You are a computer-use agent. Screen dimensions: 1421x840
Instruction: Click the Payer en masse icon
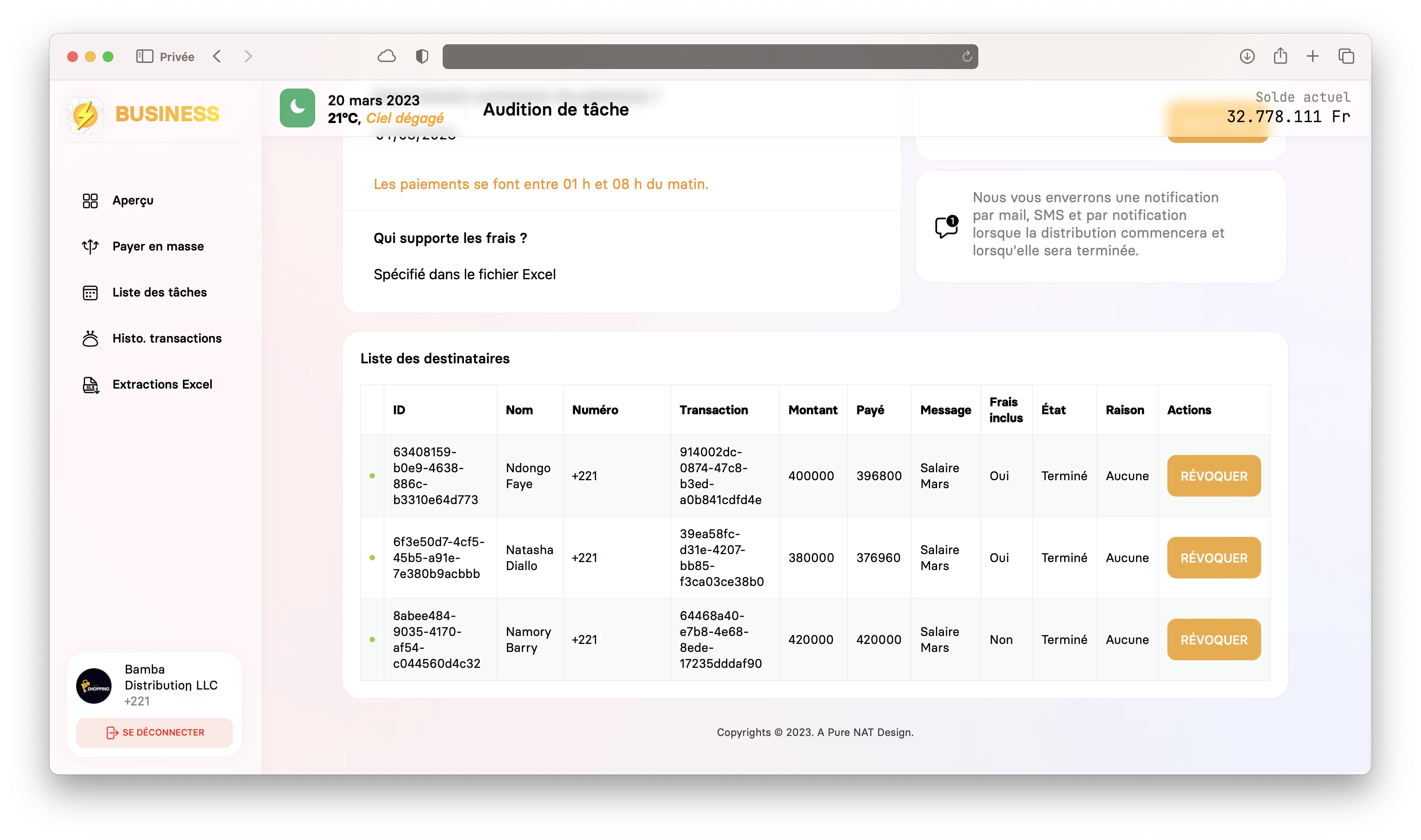[90, 246]
